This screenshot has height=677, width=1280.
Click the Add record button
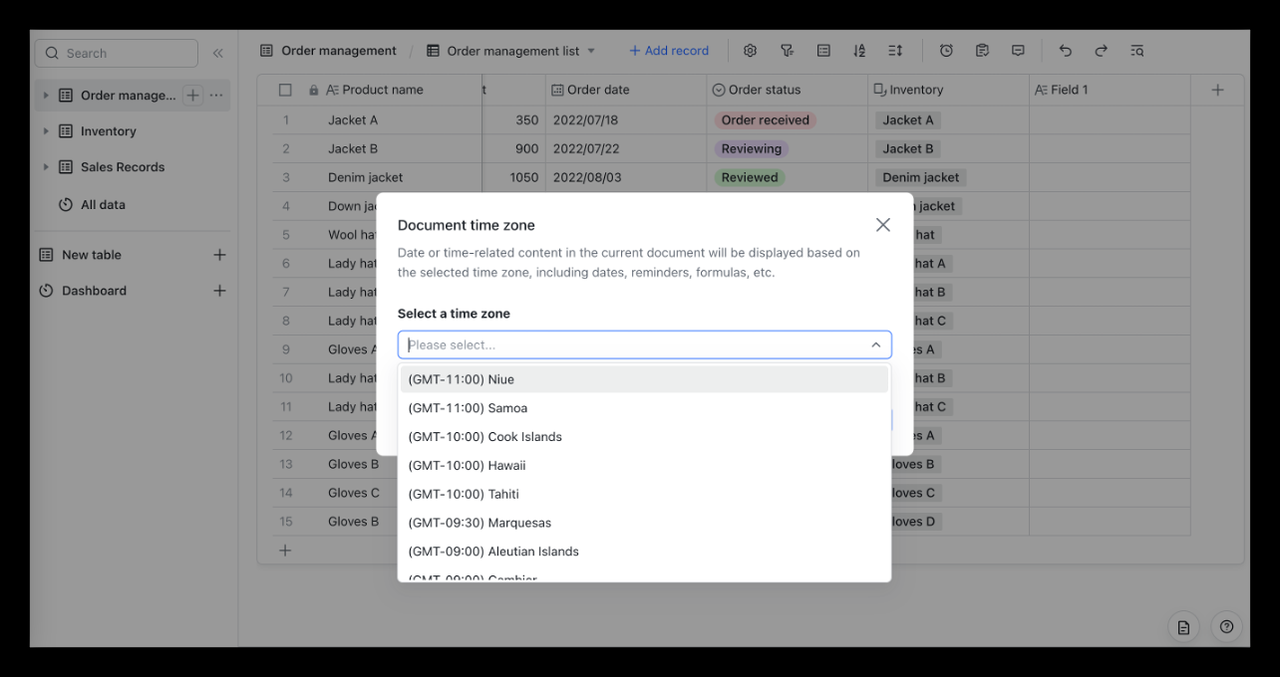click(x=668, y=51)
